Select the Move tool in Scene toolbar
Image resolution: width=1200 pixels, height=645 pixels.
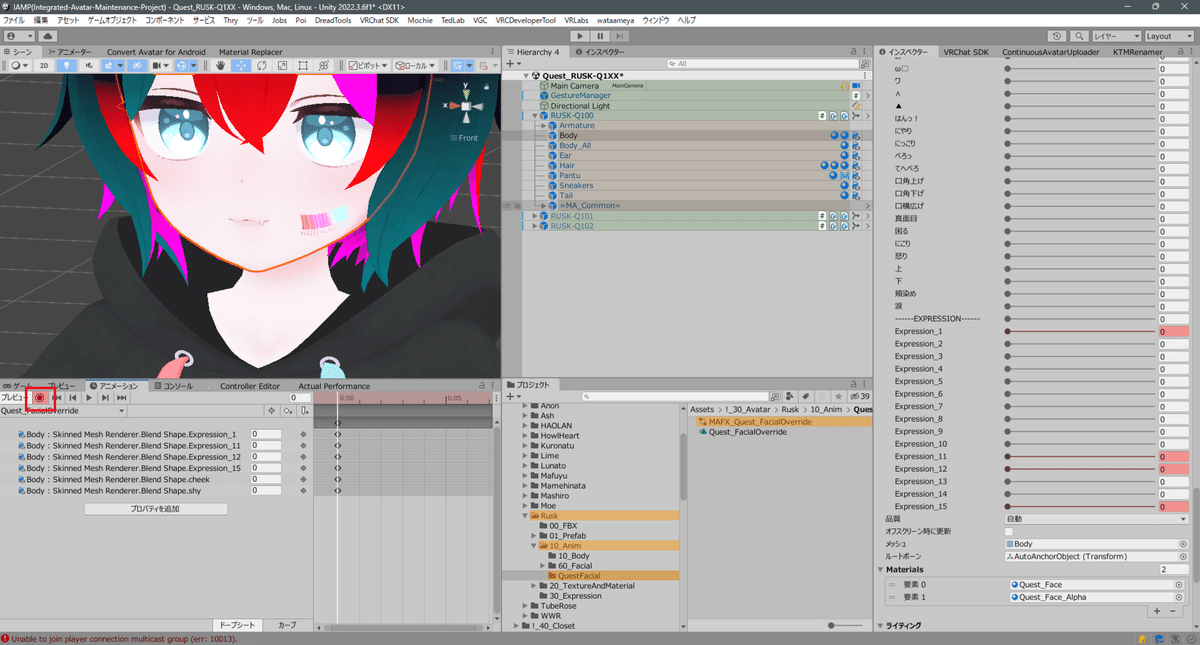click(x=241, y=65)
